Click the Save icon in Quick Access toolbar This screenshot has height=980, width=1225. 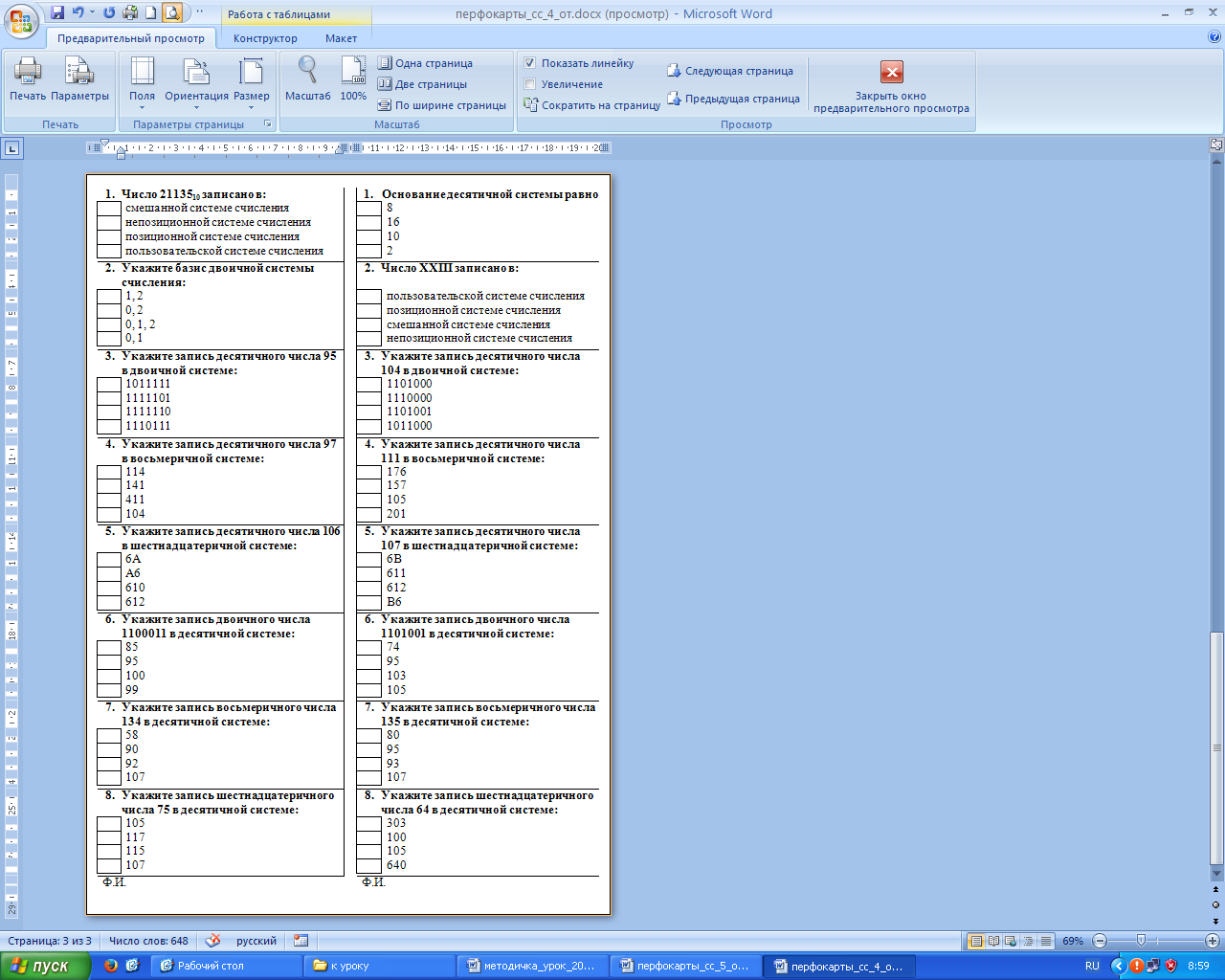[57, 12]
